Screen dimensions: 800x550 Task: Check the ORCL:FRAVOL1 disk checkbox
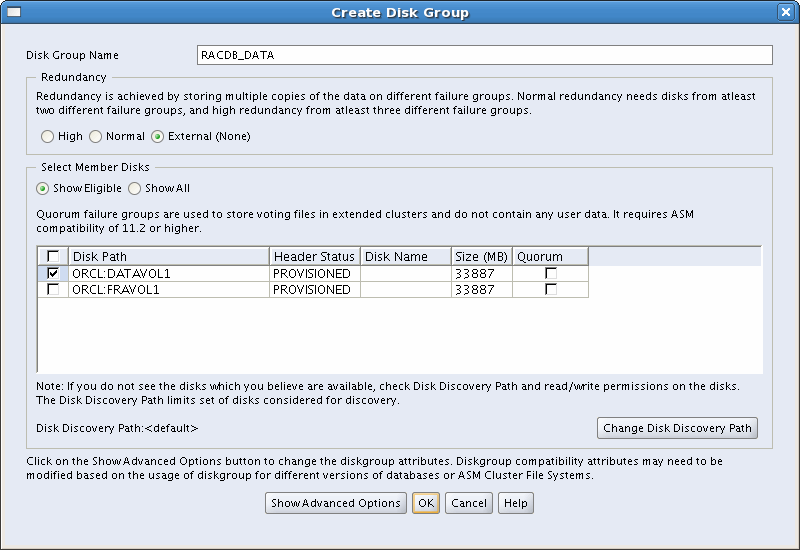pos(53,289)
